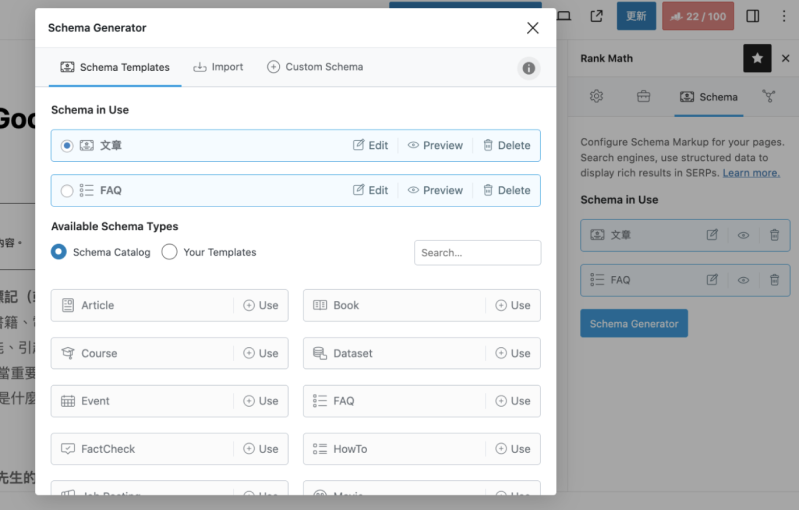Viewport: 799px width, 510px height.
Task: Delete FAQ schema in sidebar trash icon
Action: pyautogui.click(x=775, y=280)
